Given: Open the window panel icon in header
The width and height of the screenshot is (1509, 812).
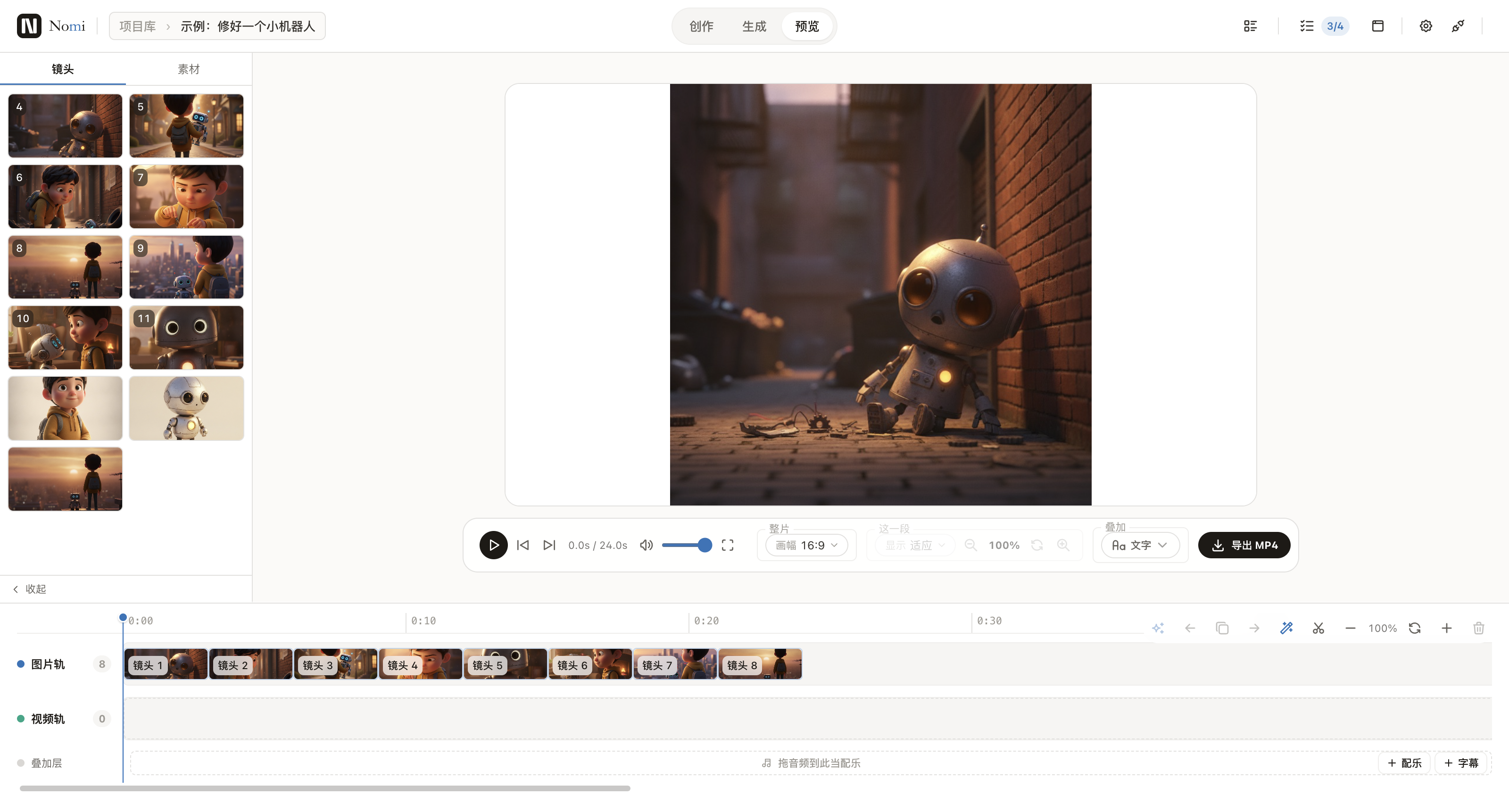Looking at the screenshot, I should coord(1378,26).
